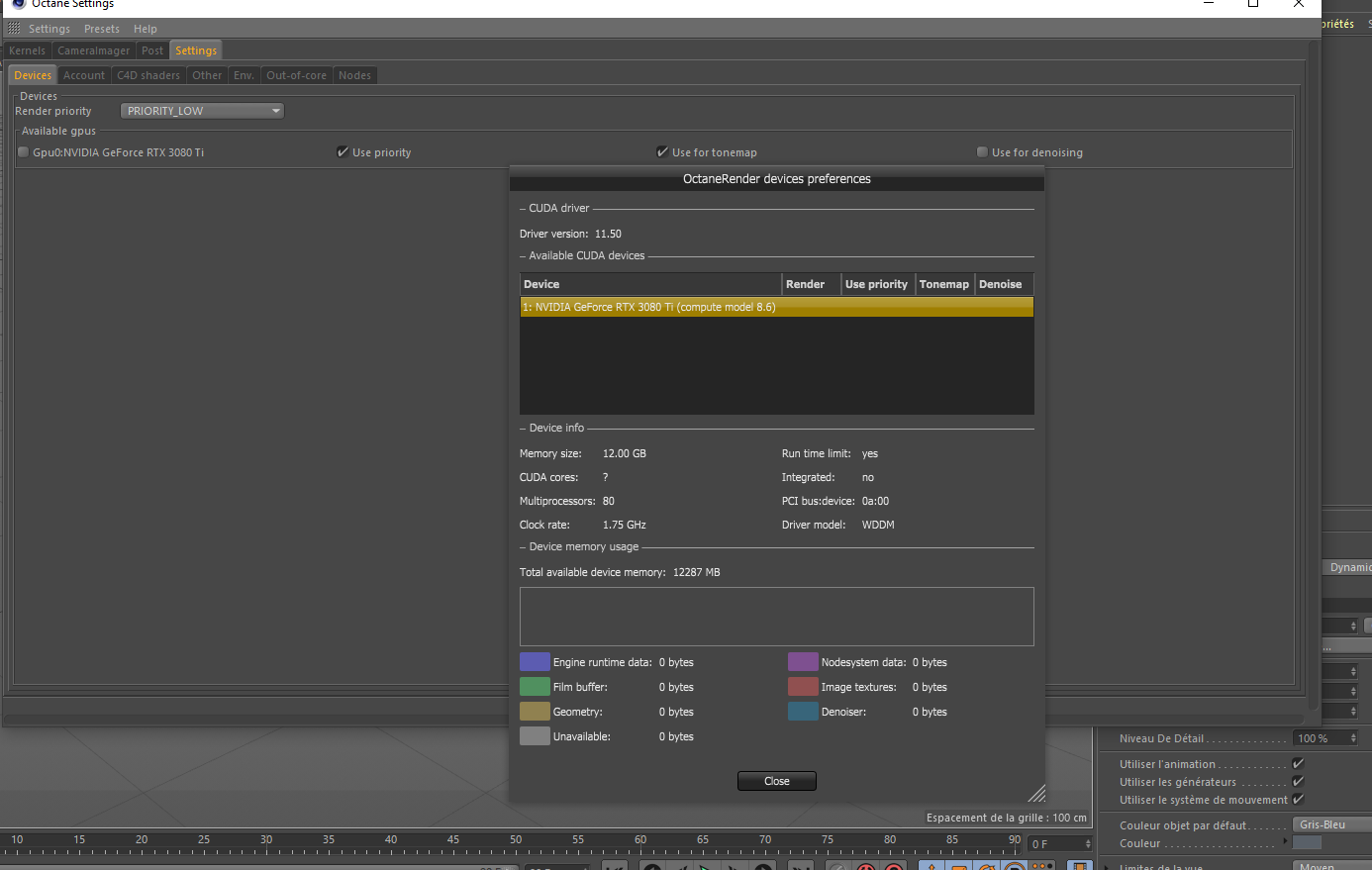Click frame 70 on the timeline ruler

pos(765,840)
